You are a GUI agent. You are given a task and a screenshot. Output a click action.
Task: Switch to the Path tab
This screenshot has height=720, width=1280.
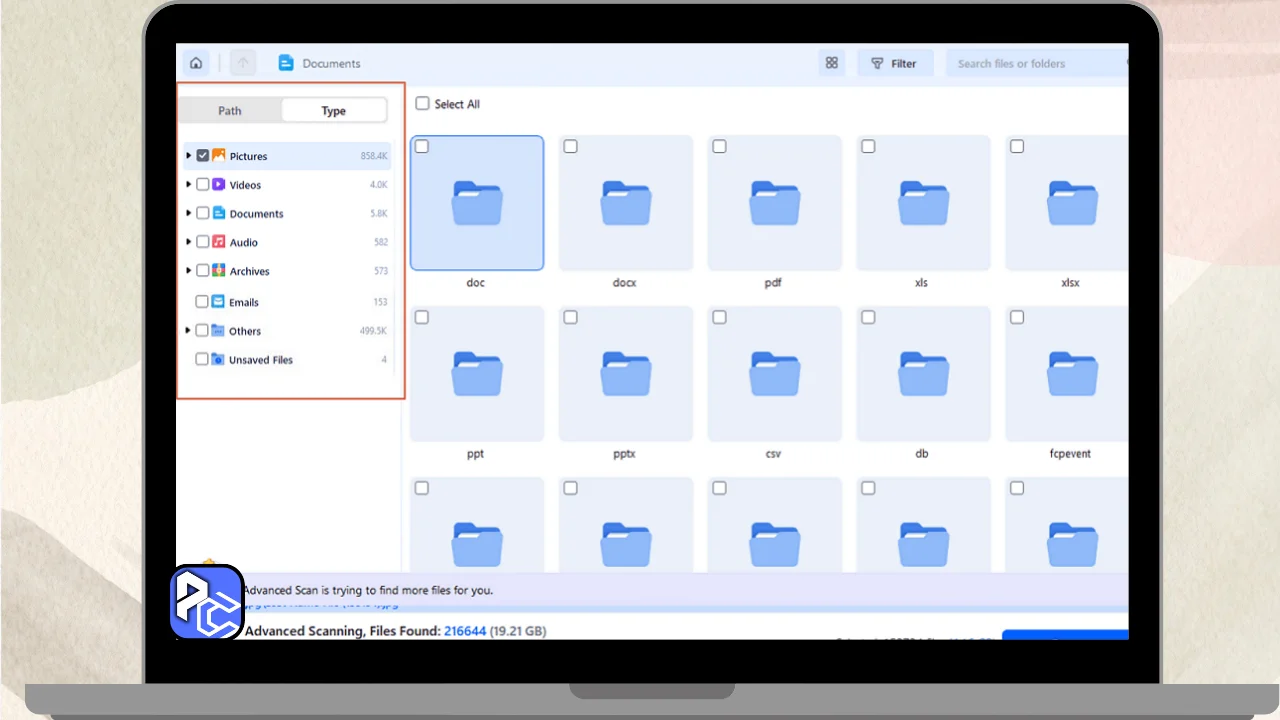(230, 111)
